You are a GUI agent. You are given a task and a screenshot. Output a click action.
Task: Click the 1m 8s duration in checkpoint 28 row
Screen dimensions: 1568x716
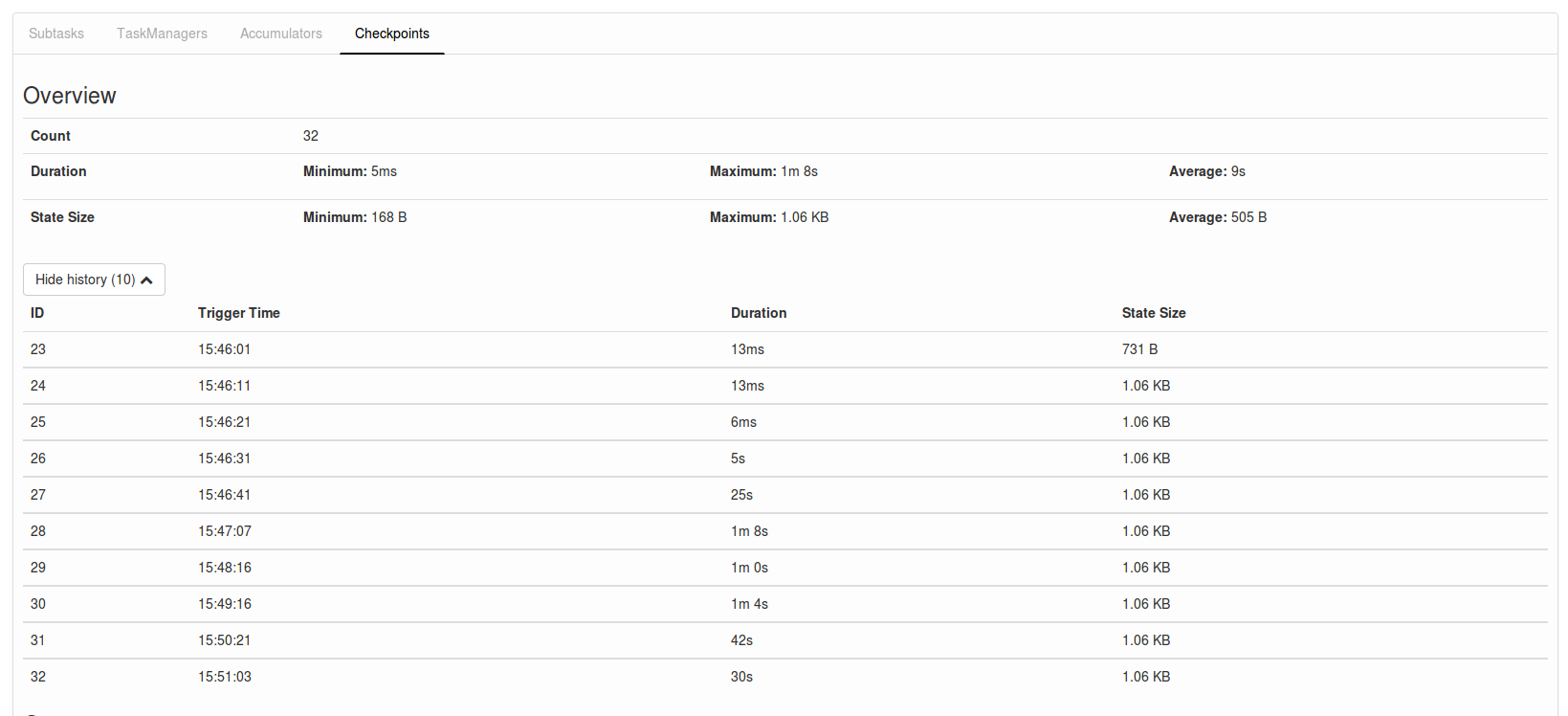click(749, 531)
